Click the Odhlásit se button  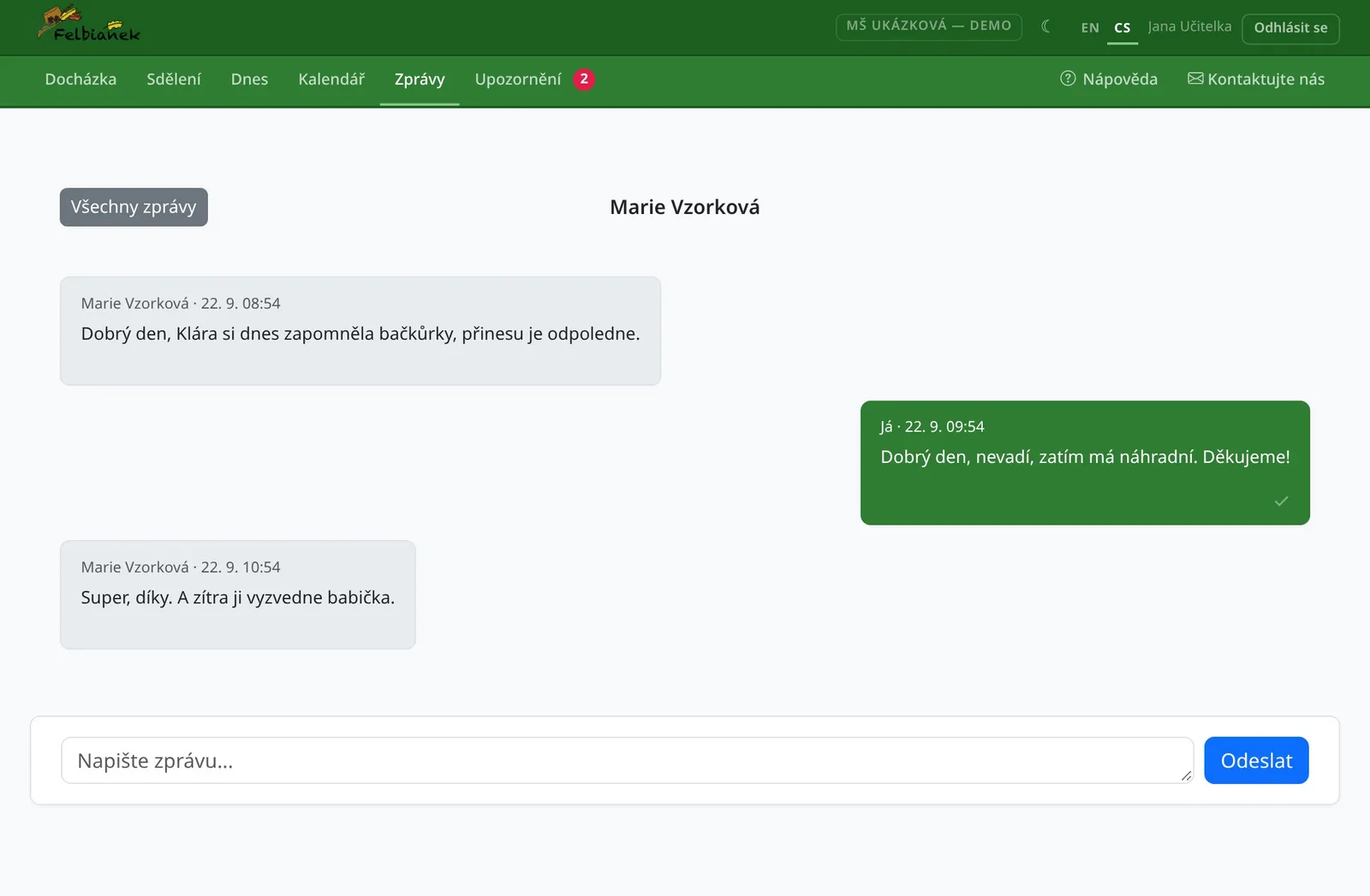pyautogui.click(x=1290, y=28)
